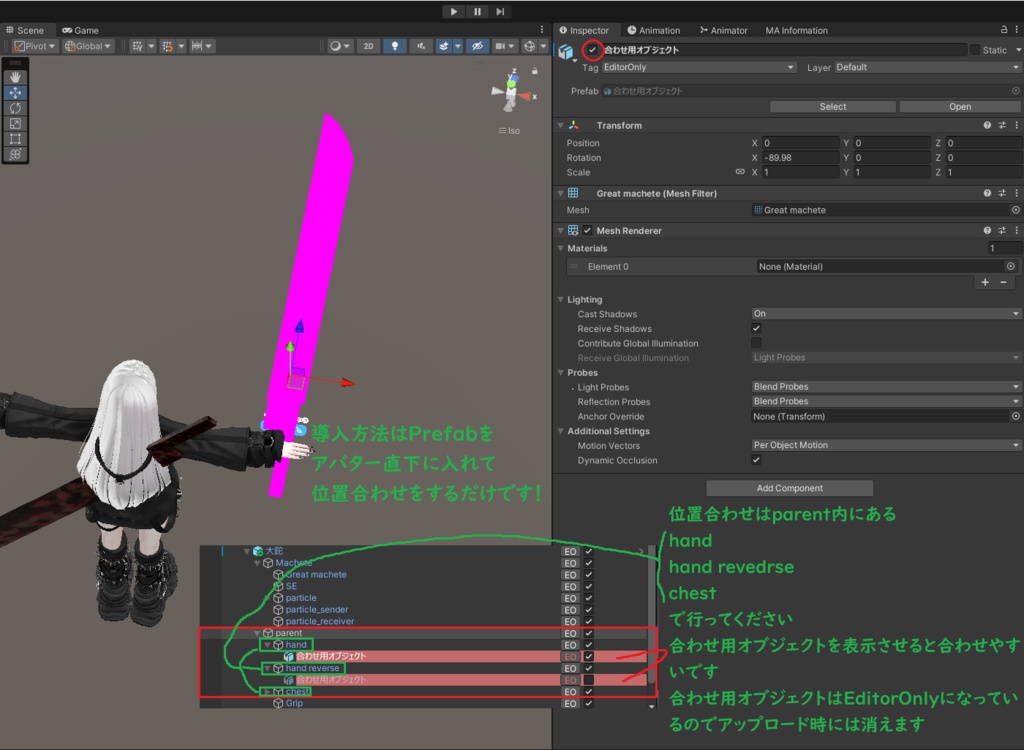Toggle the Dynamic Occlusion checkbox
This screenshot has width=1024, height=750.
tap(756, 460)
